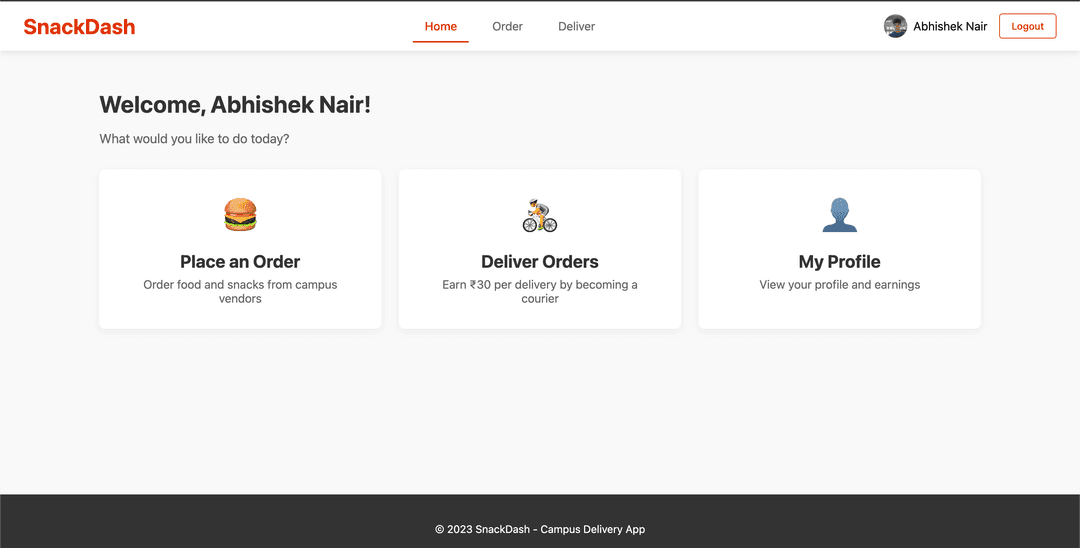Go to the Deliver tab

point(577,27)
